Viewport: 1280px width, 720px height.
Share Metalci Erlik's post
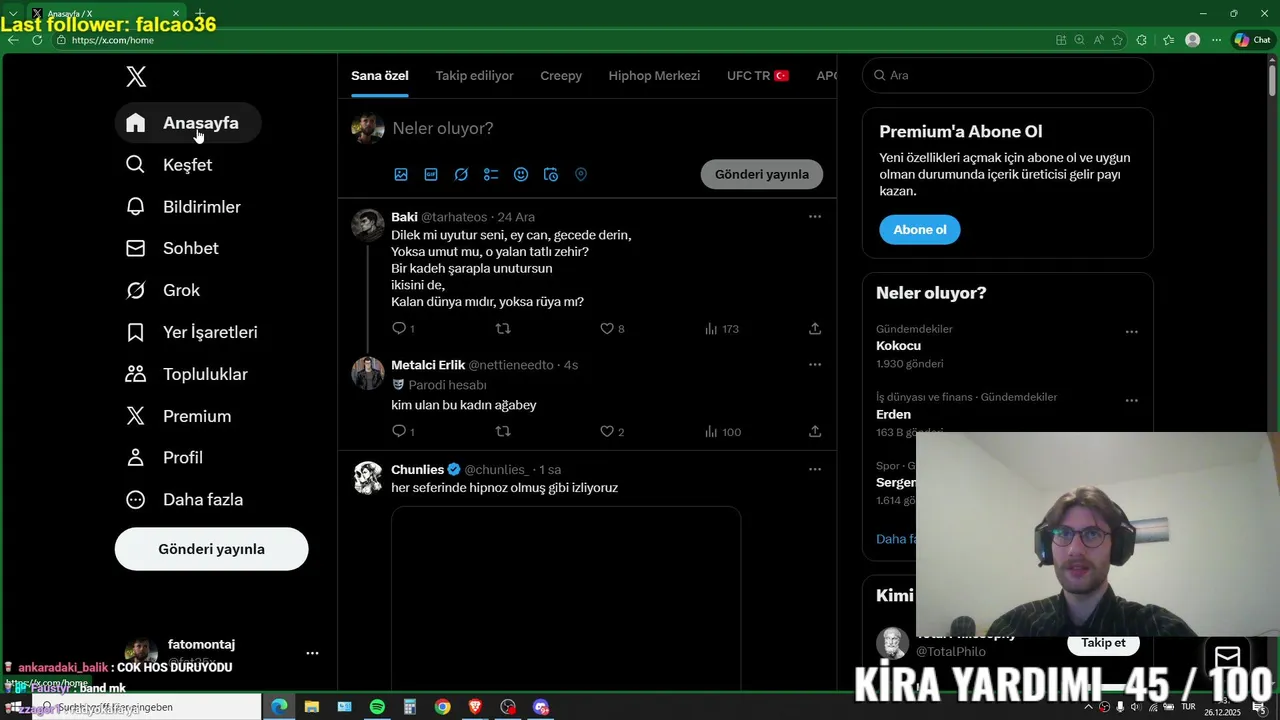[x=815, y=431]
